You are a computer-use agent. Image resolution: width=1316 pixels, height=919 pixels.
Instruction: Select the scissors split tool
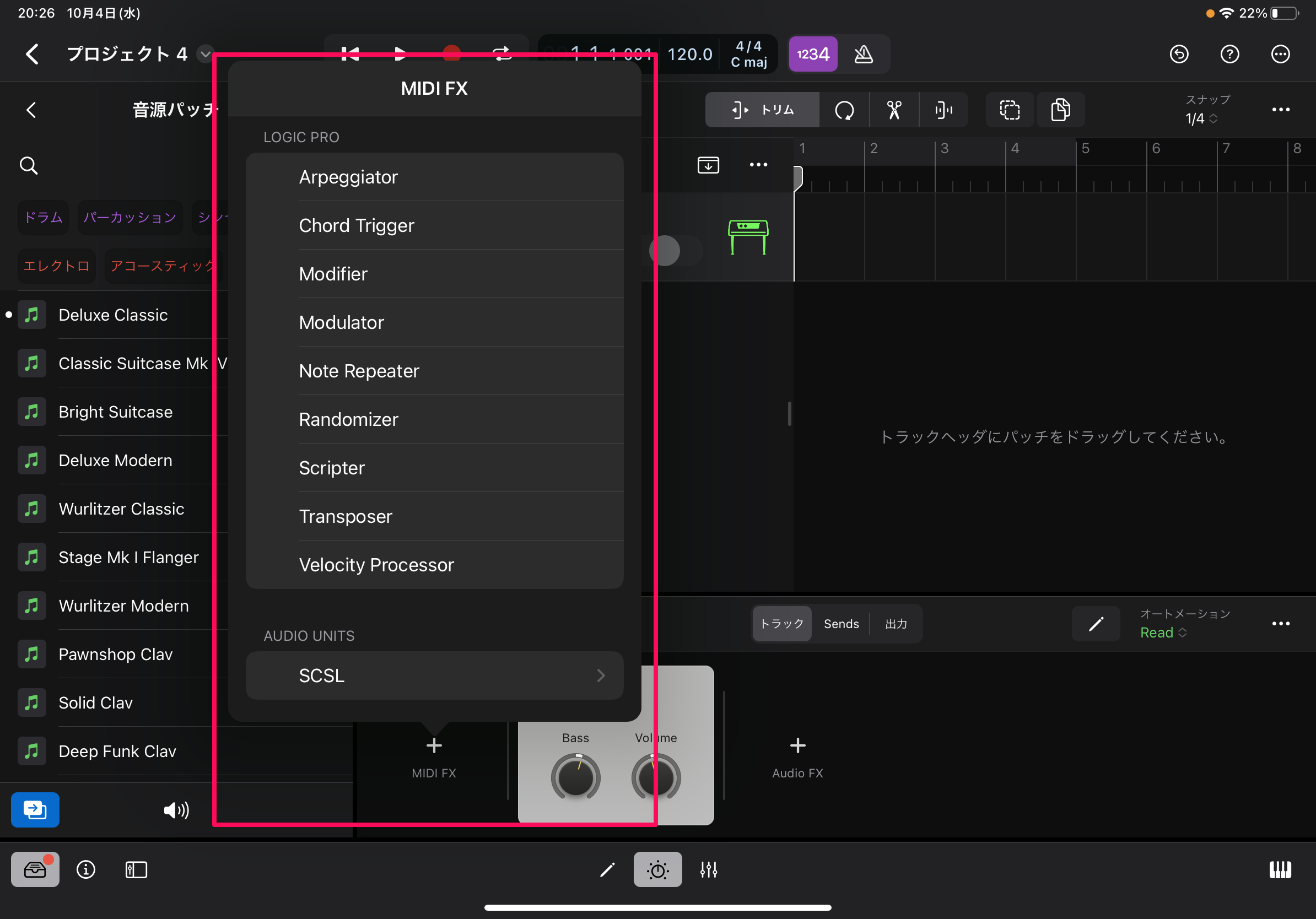[893, 110]
